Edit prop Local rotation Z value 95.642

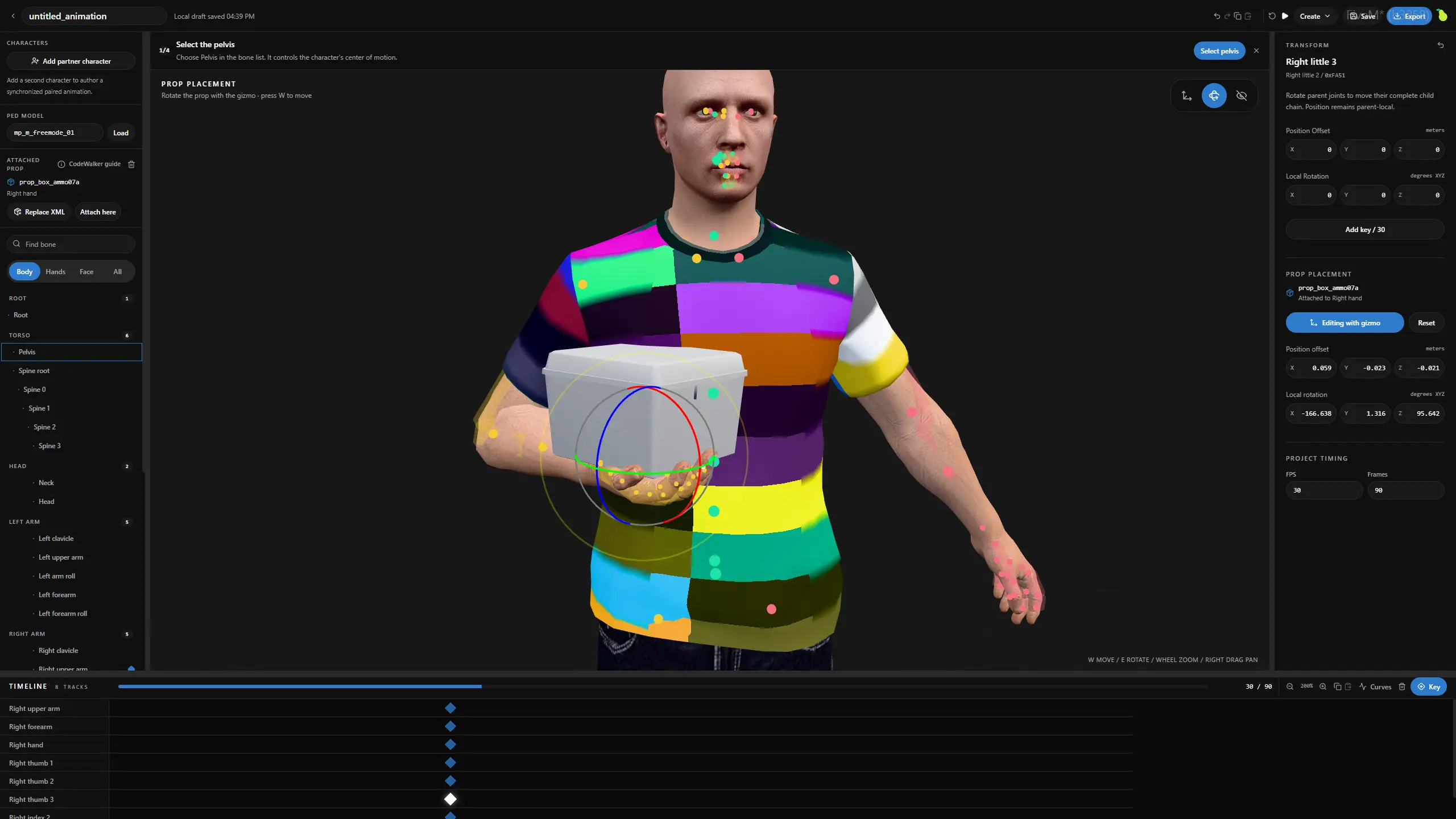coord(1419,413)
